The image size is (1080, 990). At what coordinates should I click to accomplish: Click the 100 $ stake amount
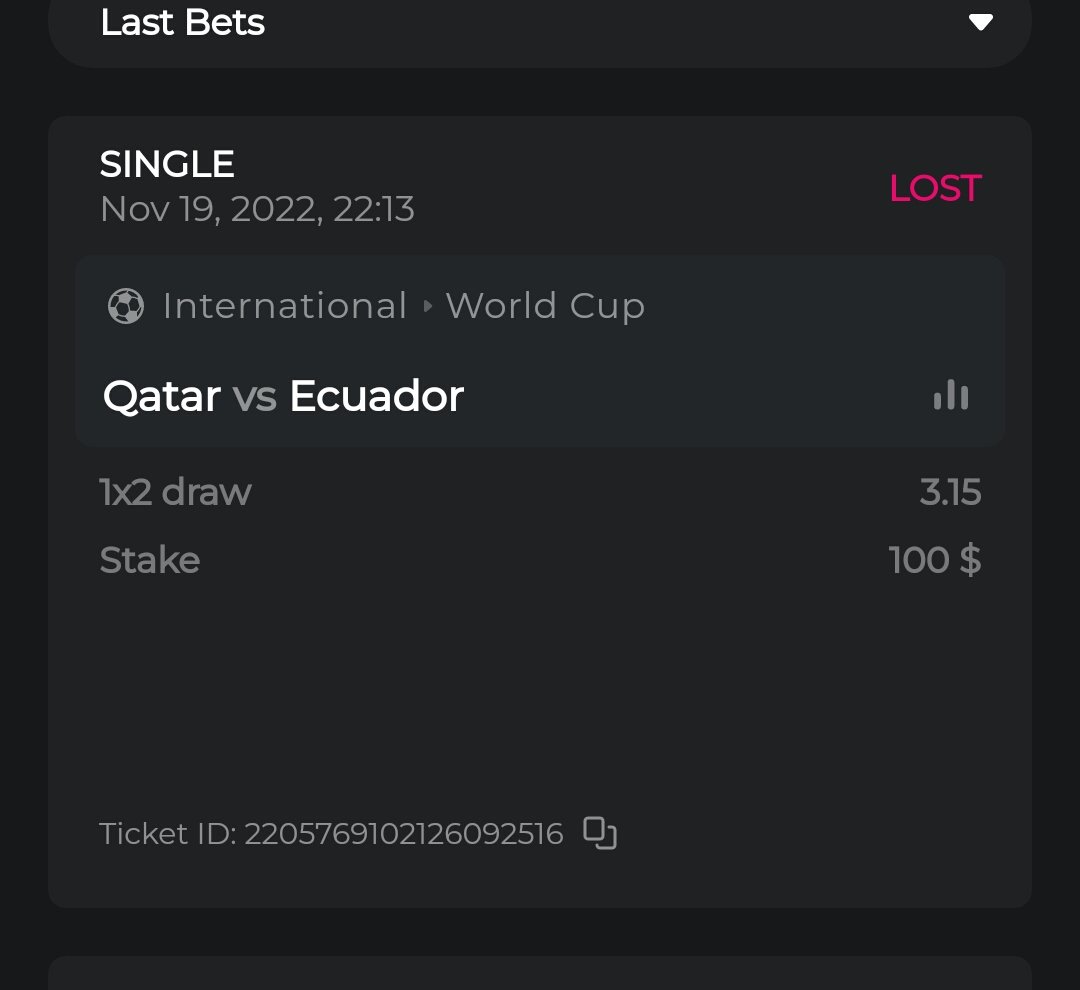[934, 560]
